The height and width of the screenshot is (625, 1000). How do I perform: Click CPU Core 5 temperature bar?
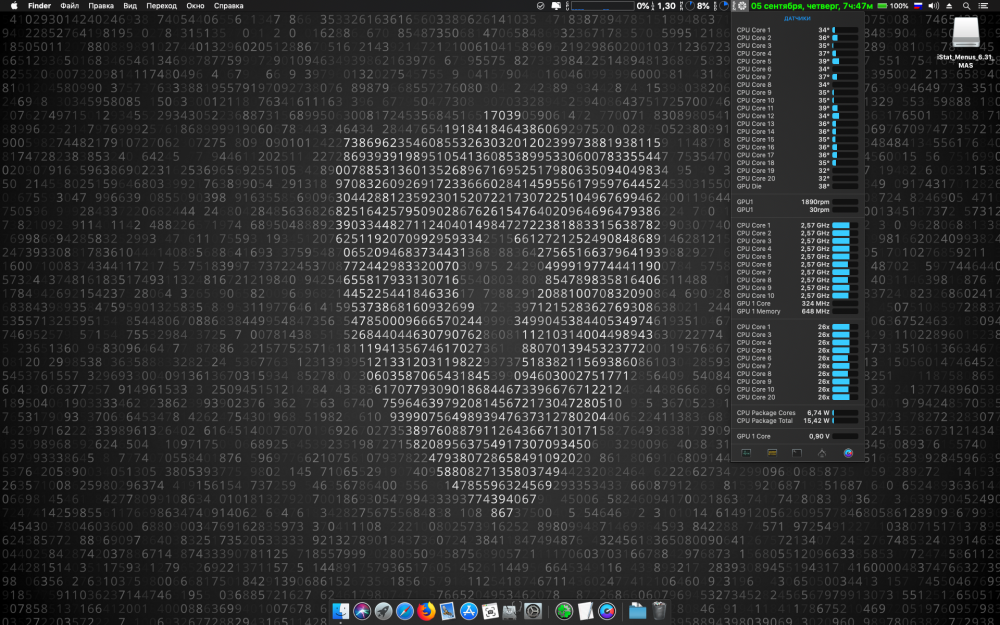click(844, 61)
